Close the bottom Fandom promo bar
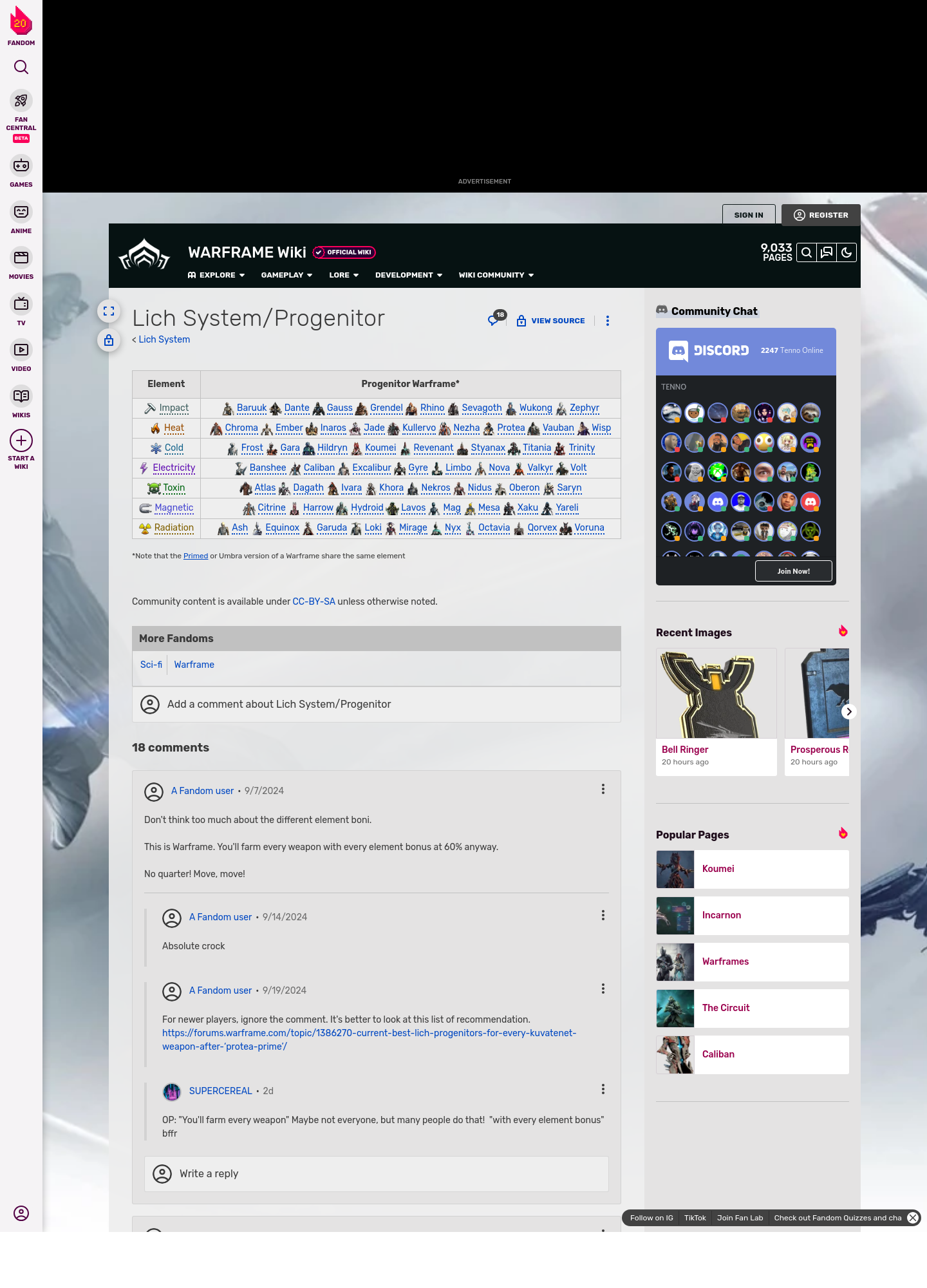 pyautogui.click(x=913, y=1218)
